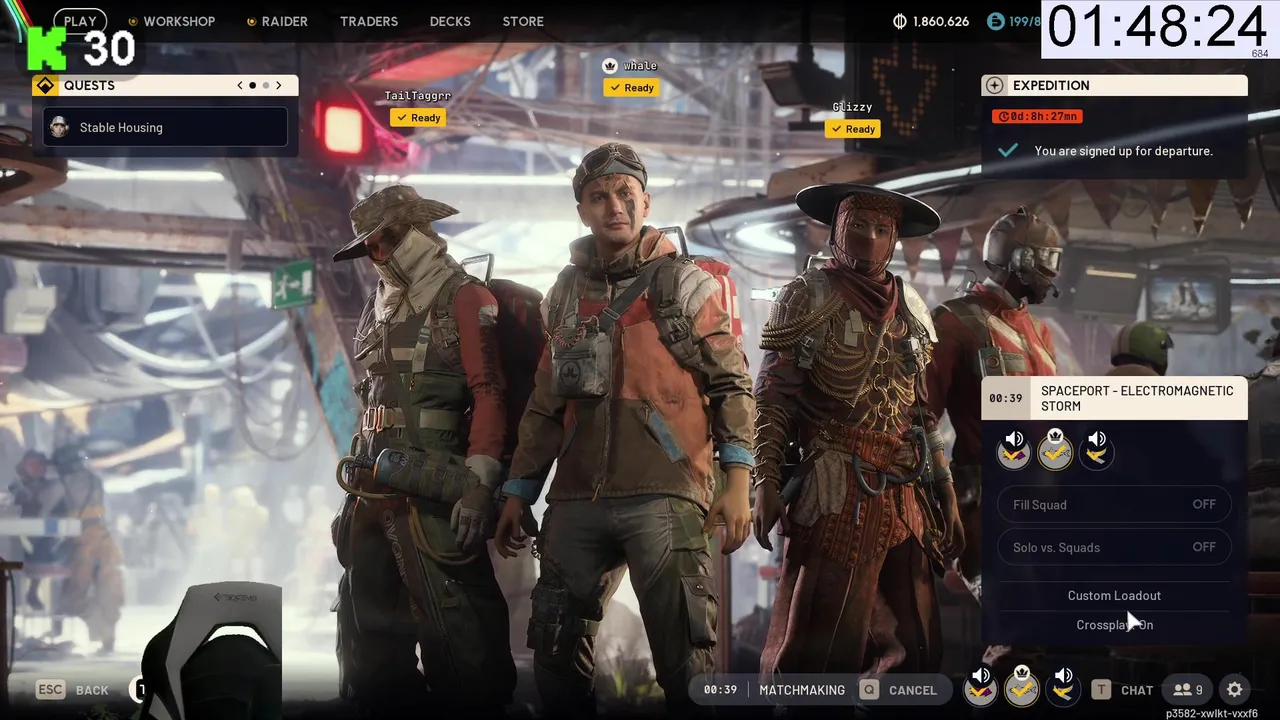The width and height of the screenshot is (1280, 720).
Task: Open the friends list showing 9
Action: (x=1188, y=690)
